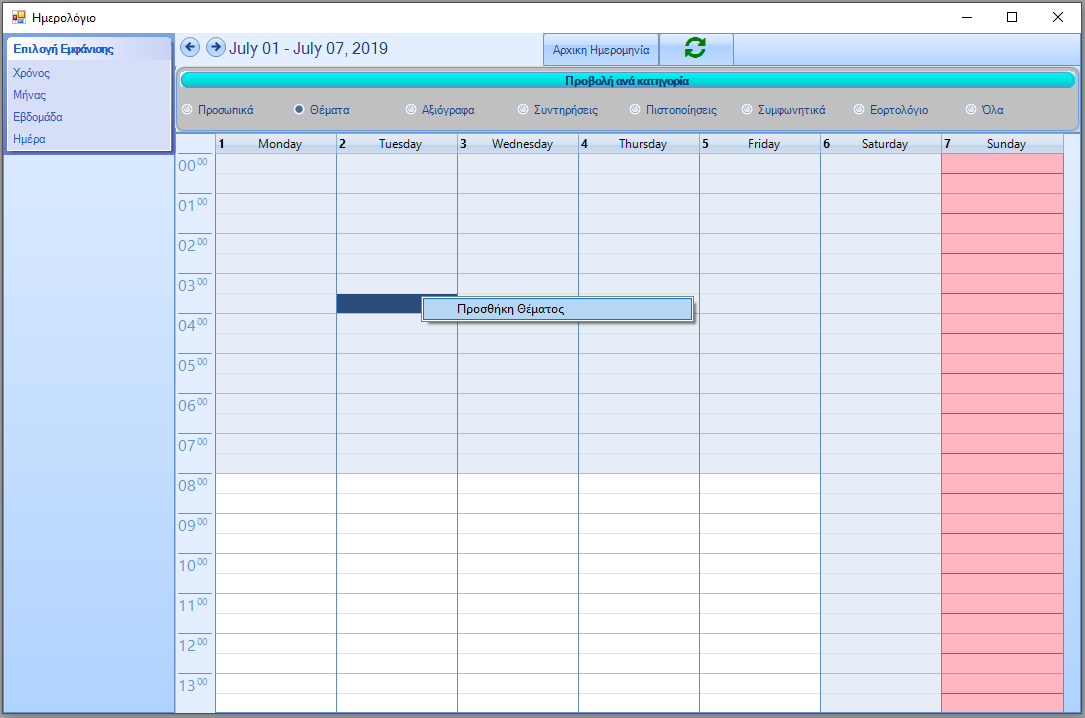This screenshot has width=1085, height=718.
Task: Click the pink Sunday 08:00 time slot
Action: 1001,483
